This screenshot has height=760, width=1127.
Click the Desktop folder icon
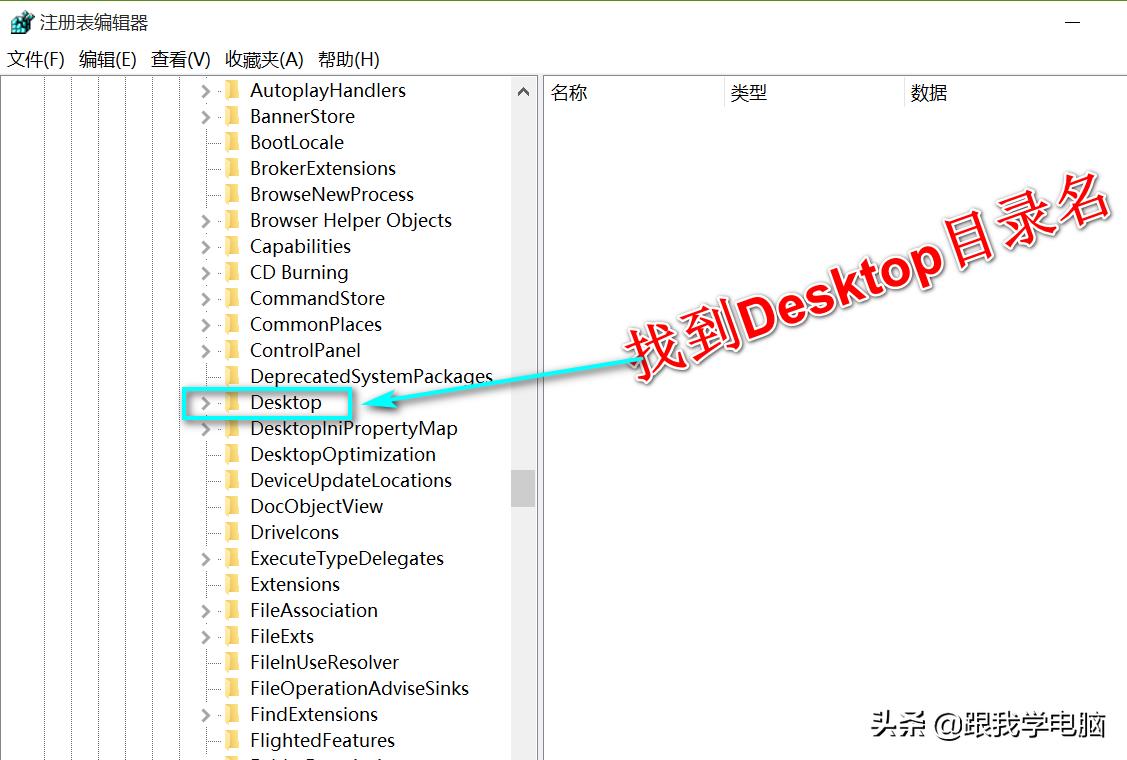(x=232, y=403)
